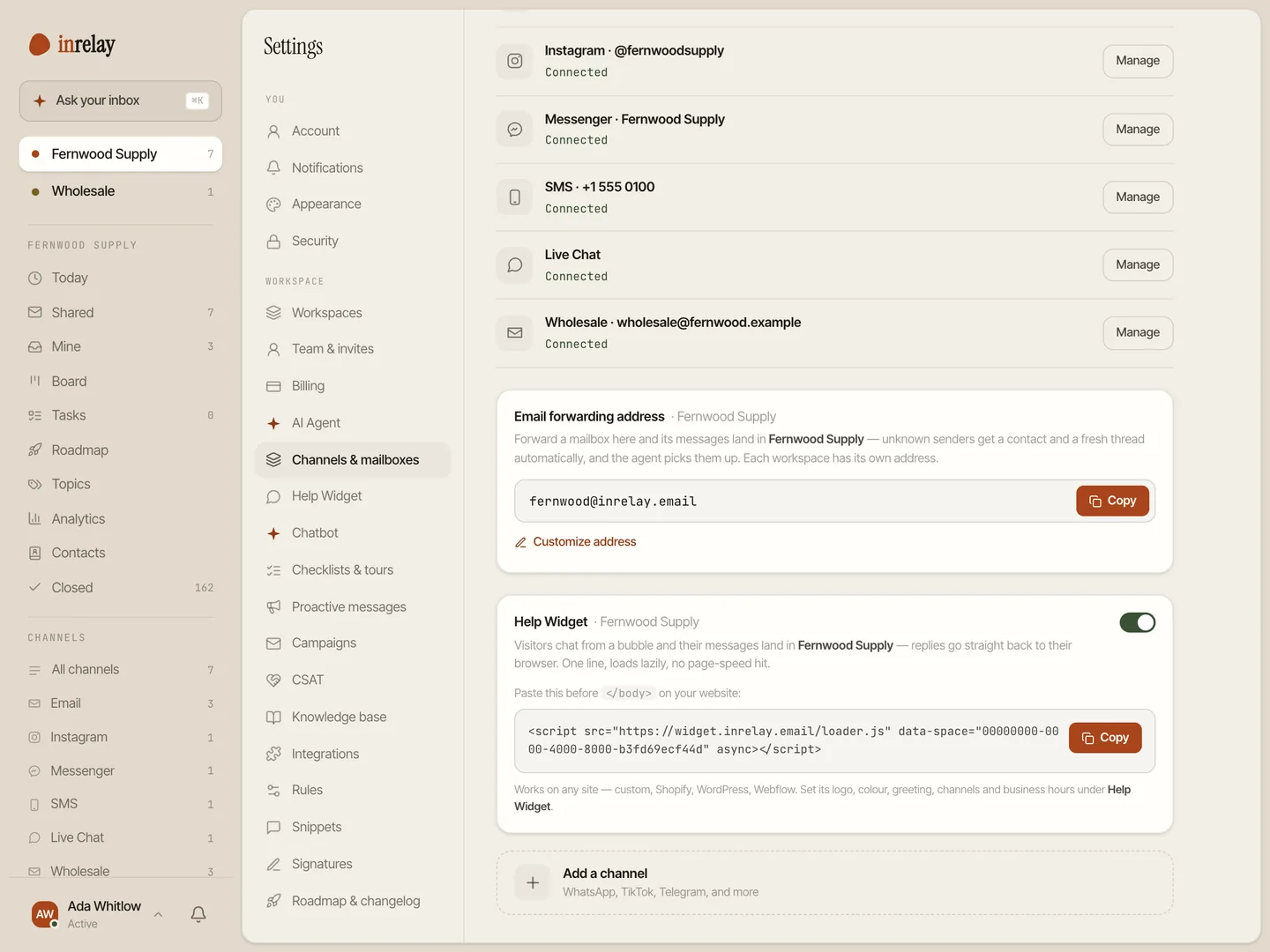
Task: Open the Tasks view in sidebar
Action: pos(121,416)
